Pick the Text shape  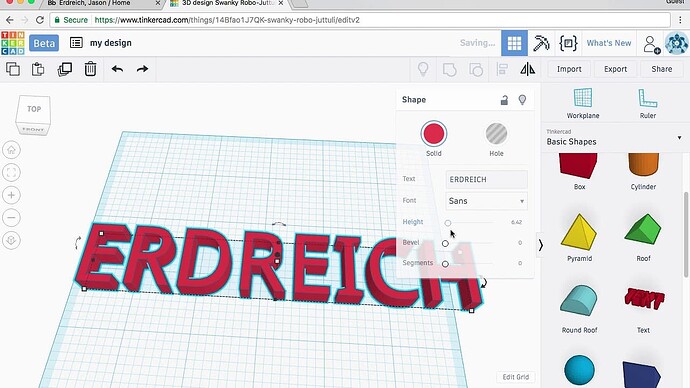point(643,309)
